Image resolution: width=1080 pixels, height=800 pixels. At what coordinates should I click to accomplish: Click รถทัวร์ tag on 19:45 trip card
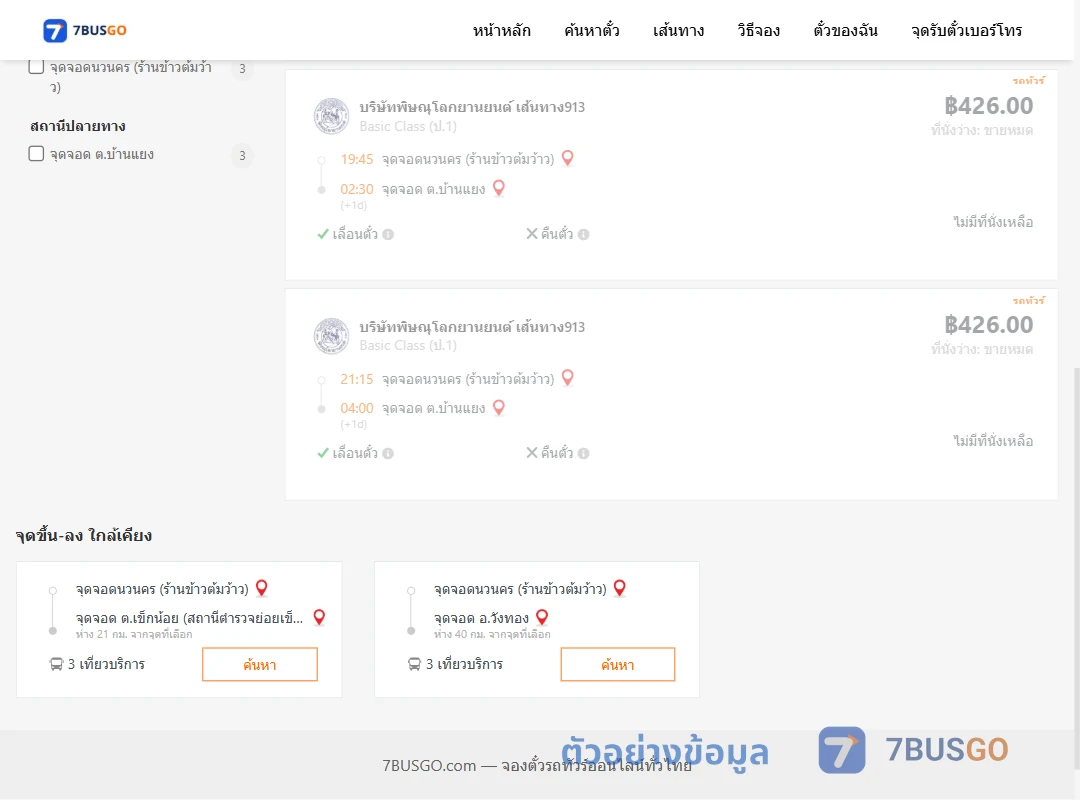[x=1028, y=81]
